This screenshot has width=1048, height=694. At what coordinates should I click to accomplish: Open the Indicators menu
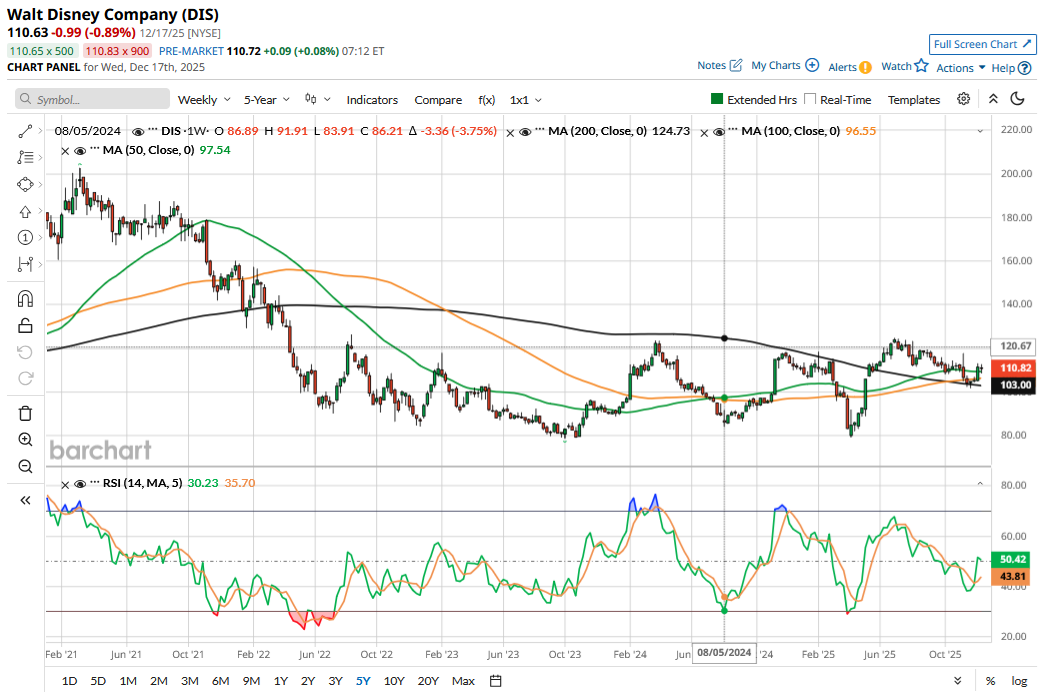[372, 100]
